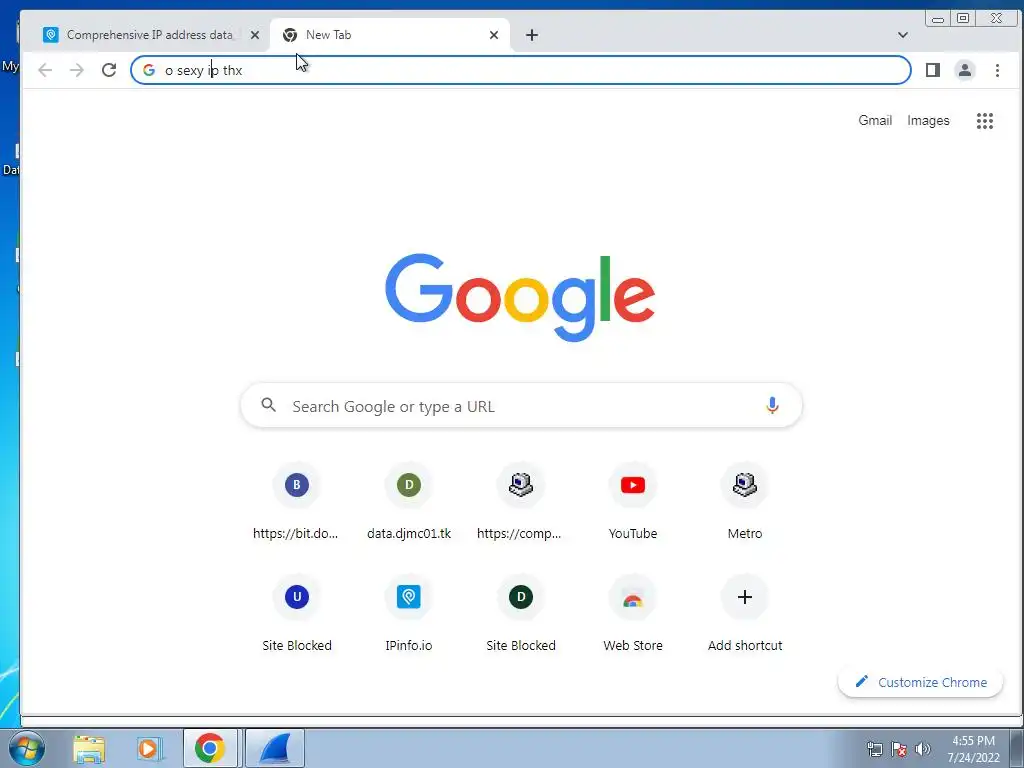The height and width of the screenshot is (768, 1024).
Task: Open the https://bit.do shortcut
Action: (296, 502)
